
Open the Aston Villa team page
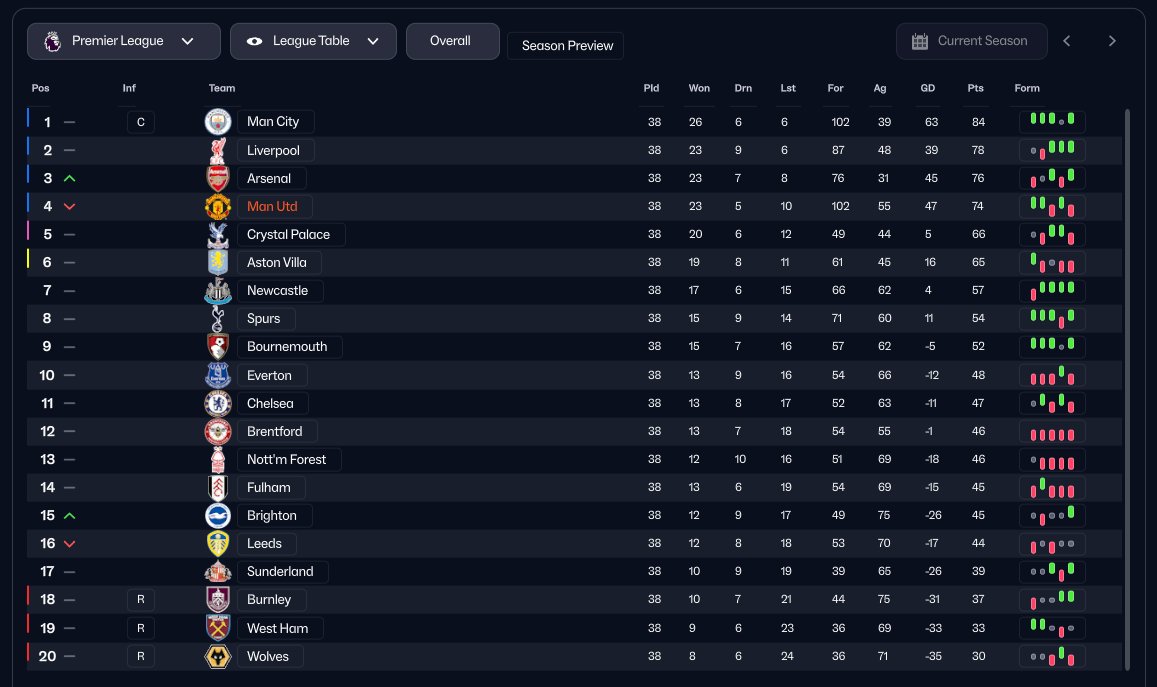(278, 263)
